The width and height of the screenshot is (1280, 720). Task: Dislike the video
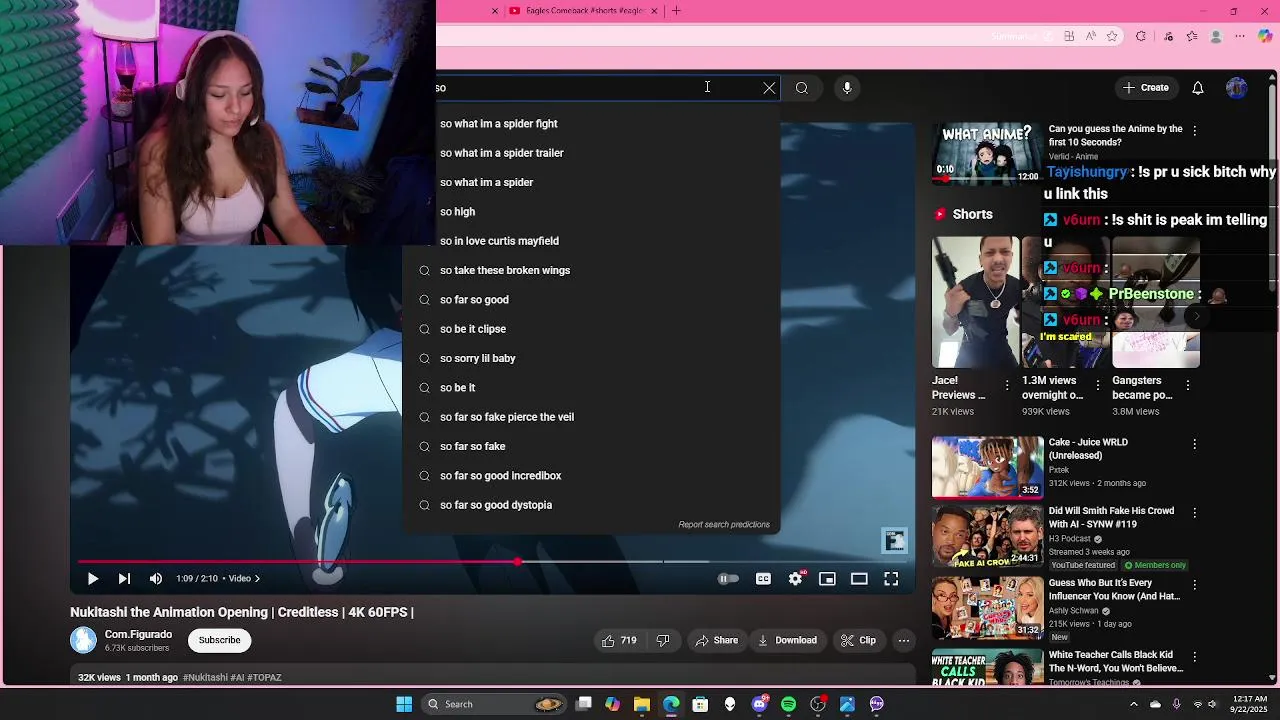click(x=662, y=640)
